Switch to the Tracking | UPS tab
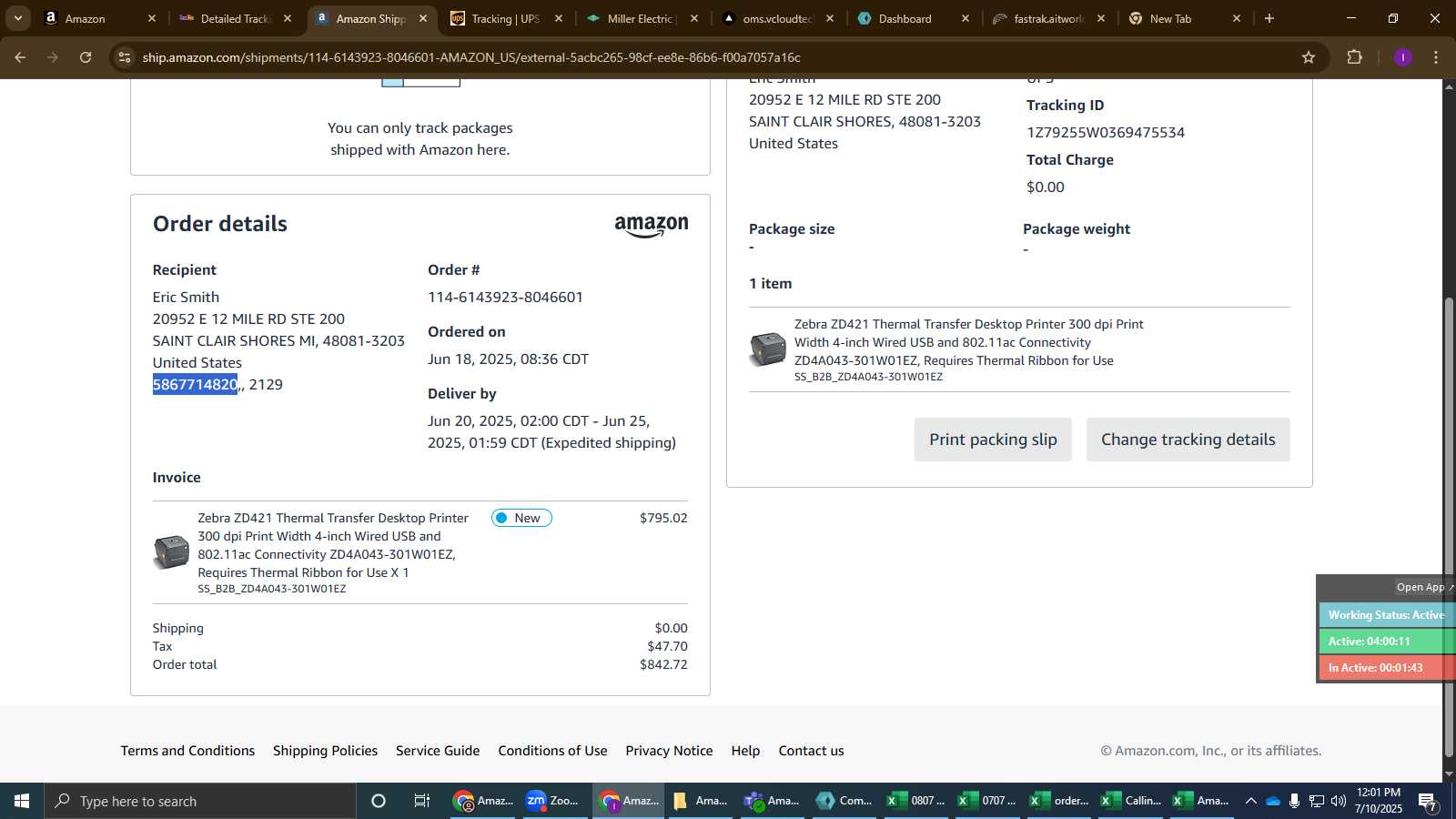The height and width of the screenshot is (819, 1456). (505, 18)
